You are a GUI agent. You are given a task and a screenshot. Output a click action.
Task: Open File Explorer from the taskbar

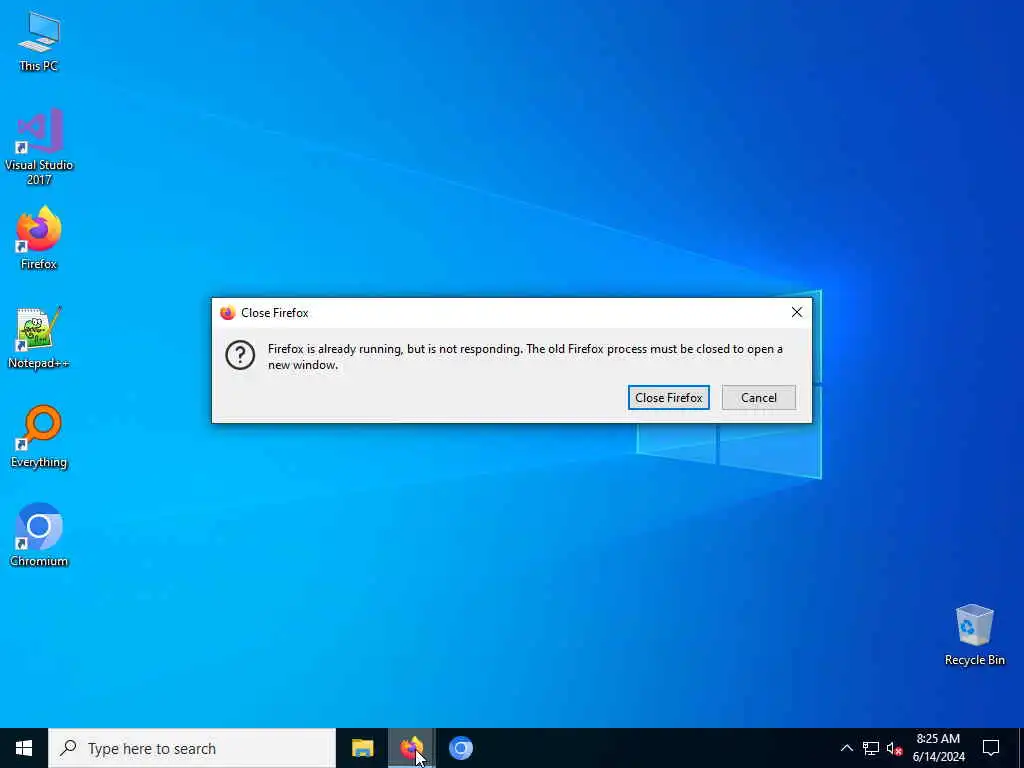(x=362, y=748)
